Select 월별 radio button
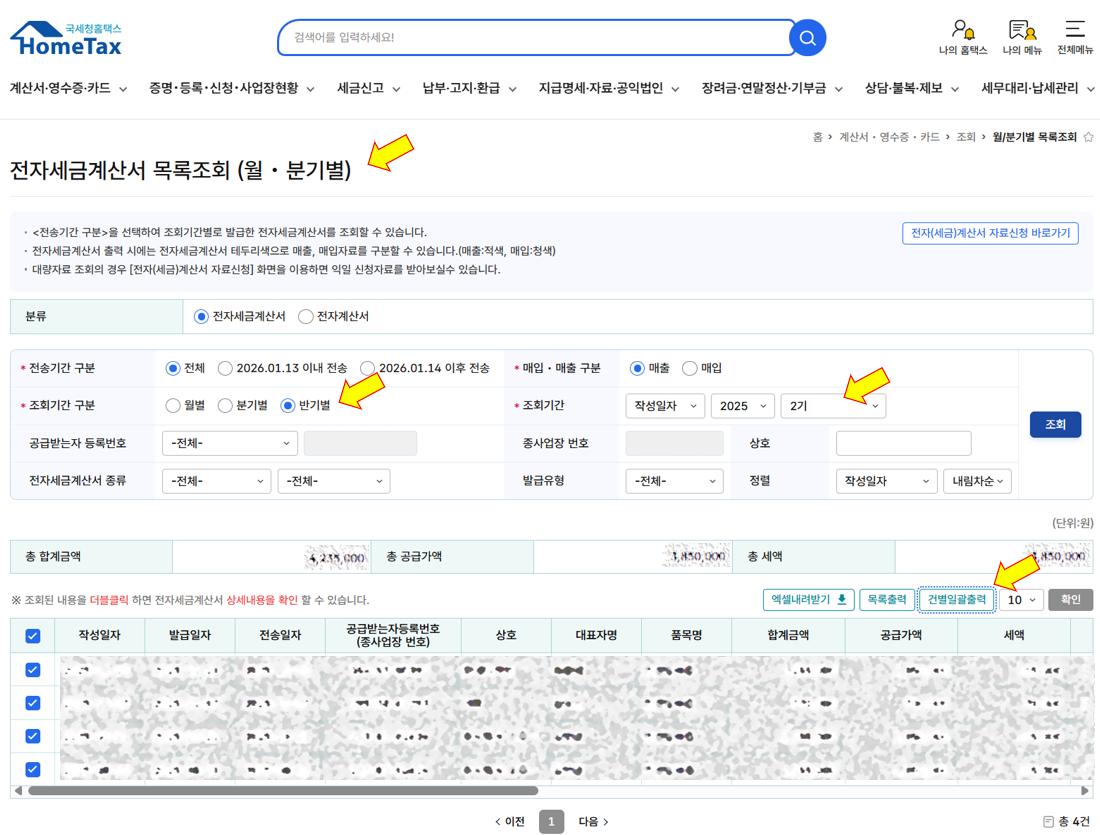 [173, 406]
